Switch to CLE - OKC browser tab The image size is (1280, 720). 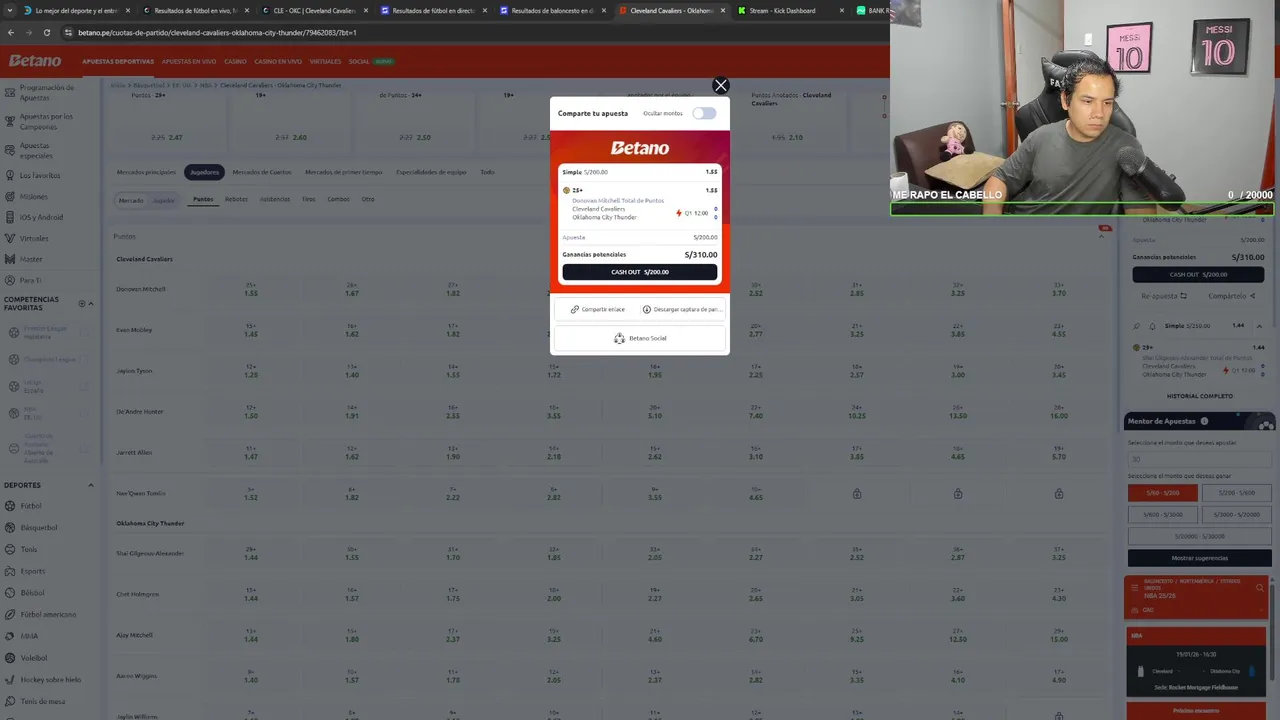(314, 10)
